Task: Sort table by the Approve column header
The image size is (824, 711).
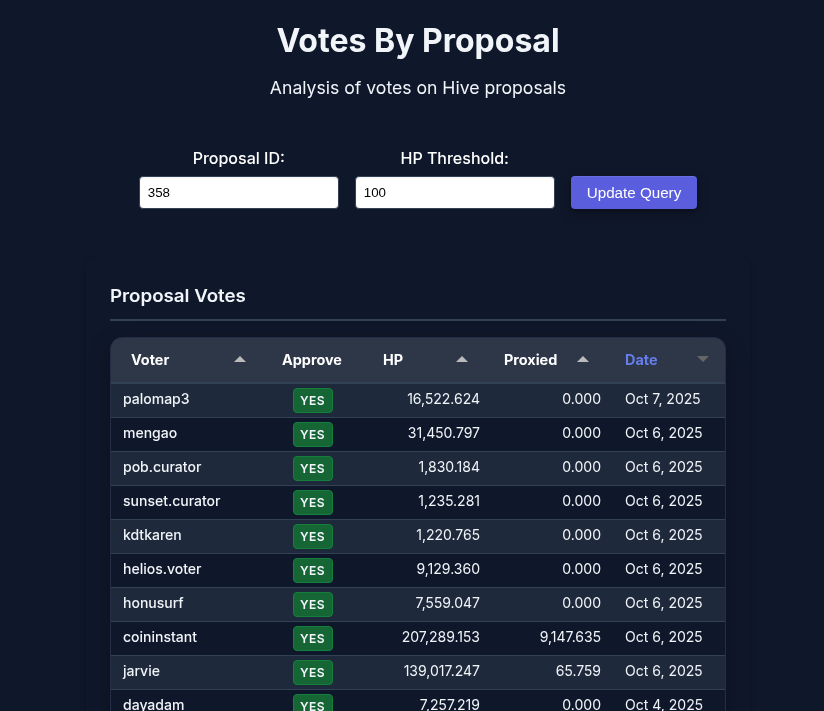Action: pyautogui.click(x=312, y=360)
